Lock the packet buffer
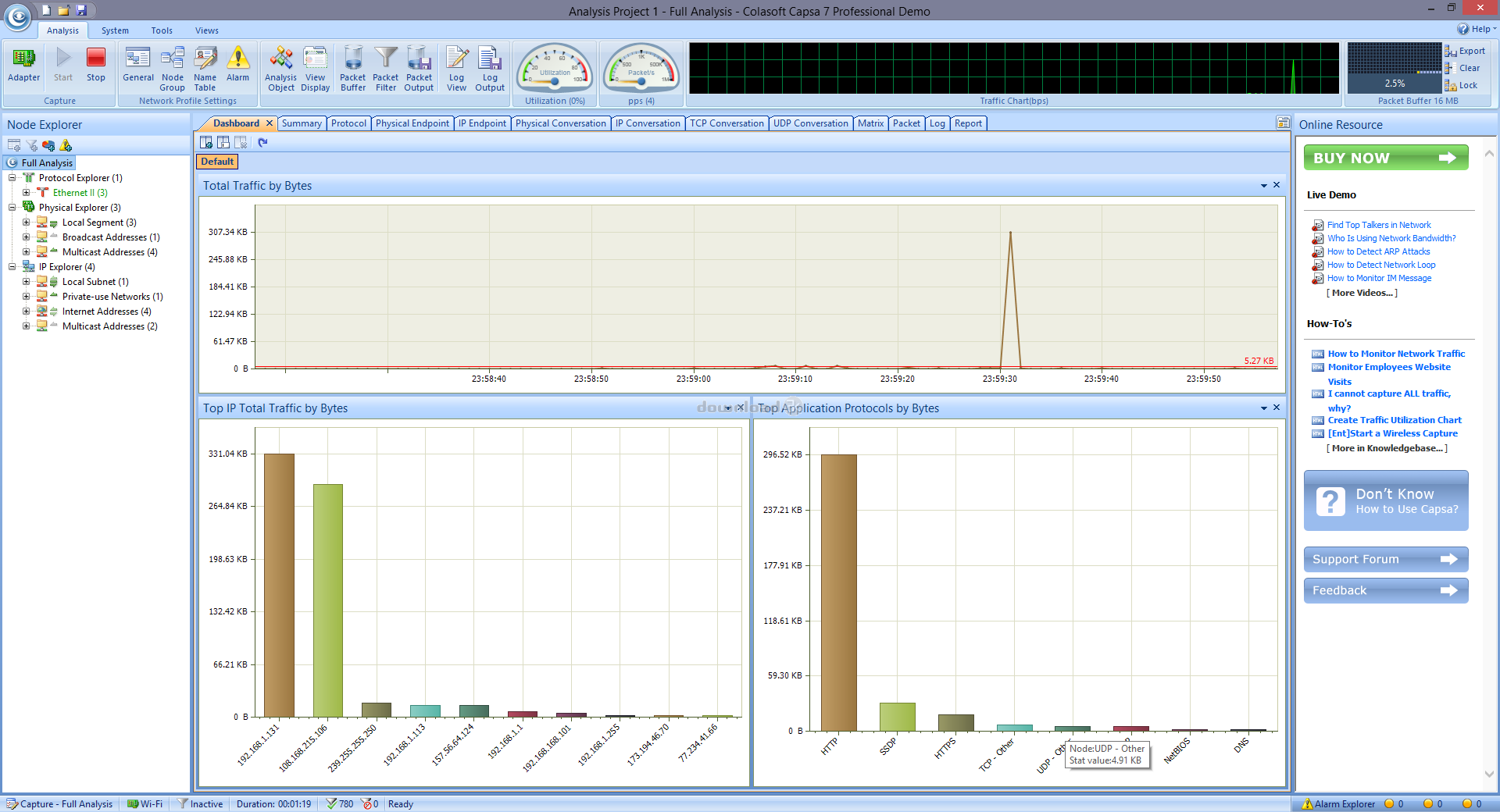This screenshot has height=812, width=1500. [1462, 85]
